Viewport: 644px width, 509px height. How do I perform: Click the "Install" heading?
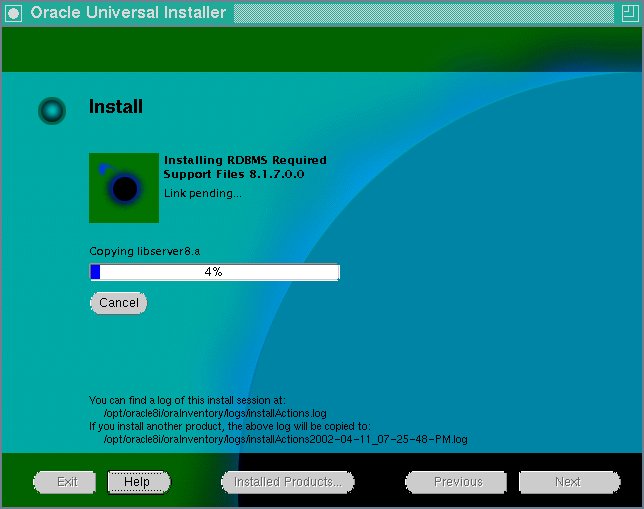pos(116,106)
